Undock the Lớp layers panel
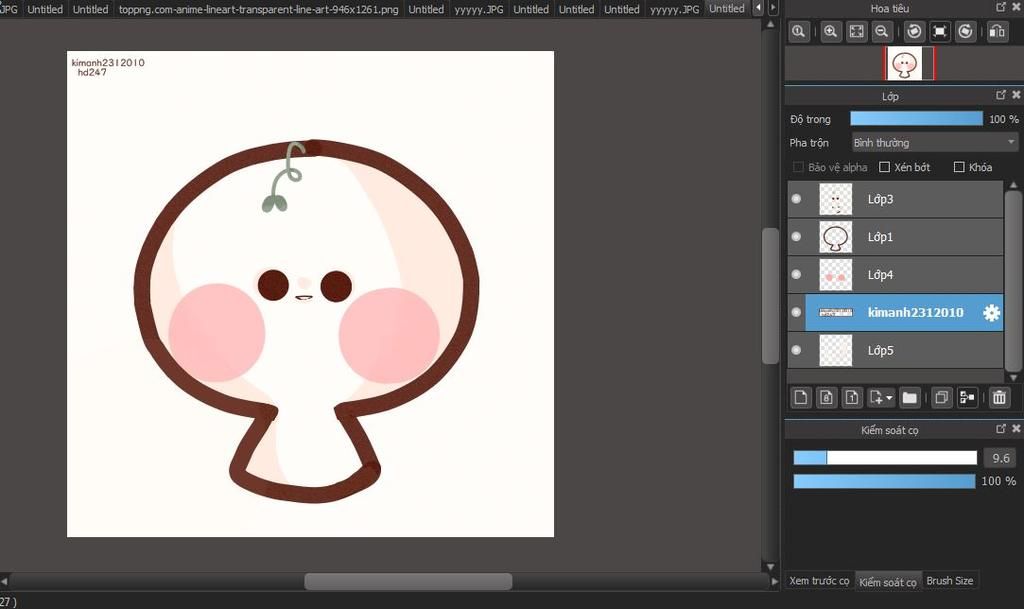The image size is (1024, 609). 1001,95
